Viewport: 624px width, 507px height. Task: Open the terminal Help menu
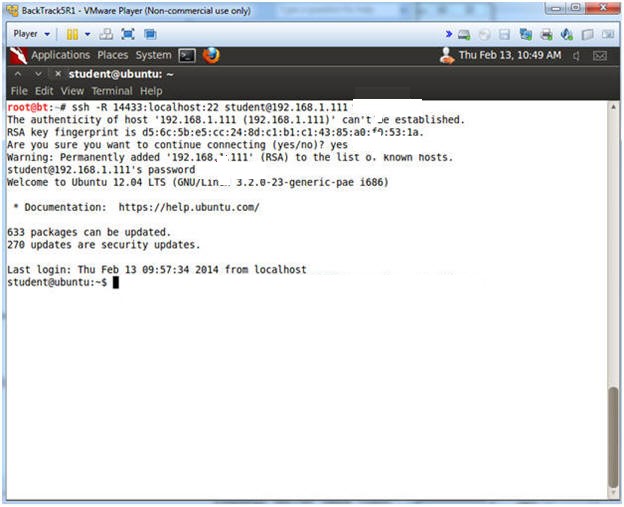click(150, 91)
